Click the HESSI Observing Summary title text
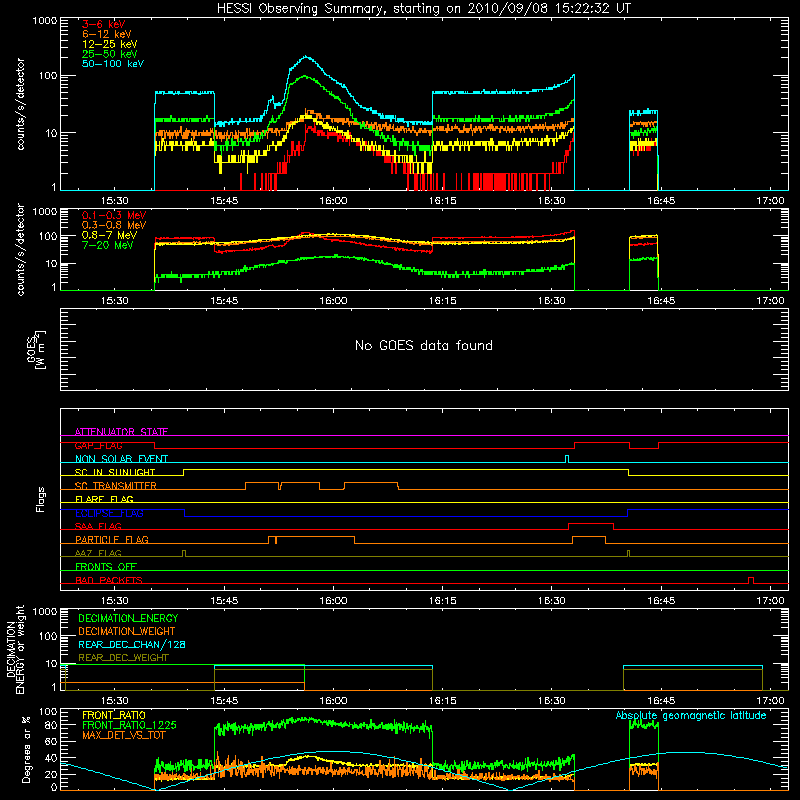Viewport: 800px width, 800px height. tap(423, 9)
